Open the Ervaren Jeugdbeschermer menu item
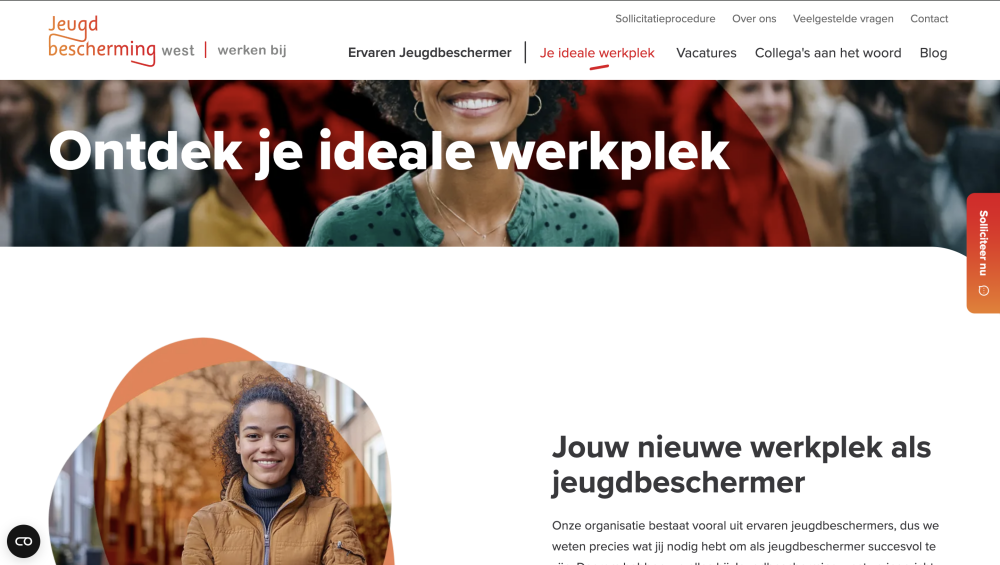The width and height of the screenshot is (1000, 565). 429,53
